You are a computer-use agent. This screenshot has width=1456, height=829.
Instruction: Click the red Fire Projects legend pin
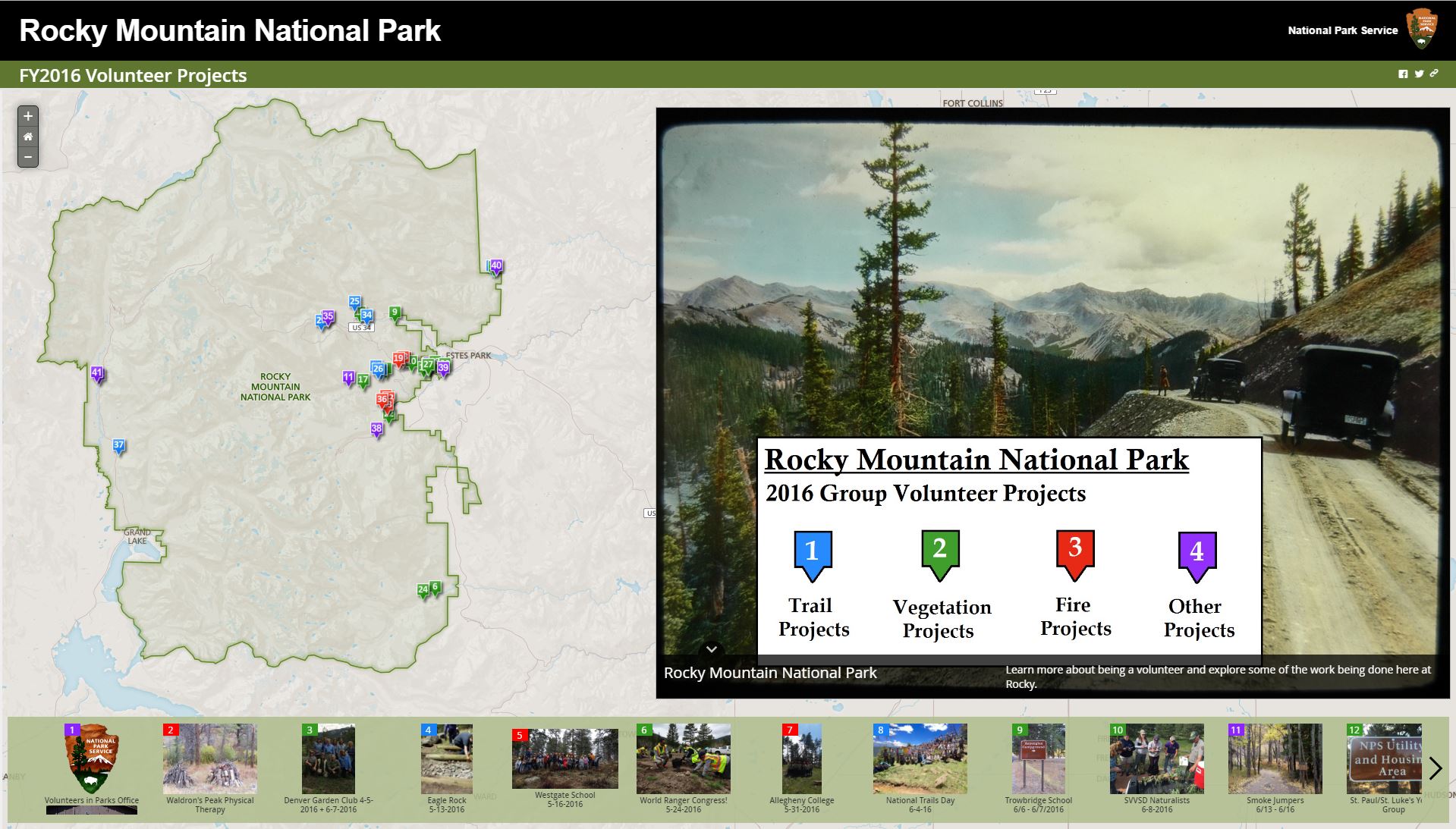click(x=1075, y=555)
